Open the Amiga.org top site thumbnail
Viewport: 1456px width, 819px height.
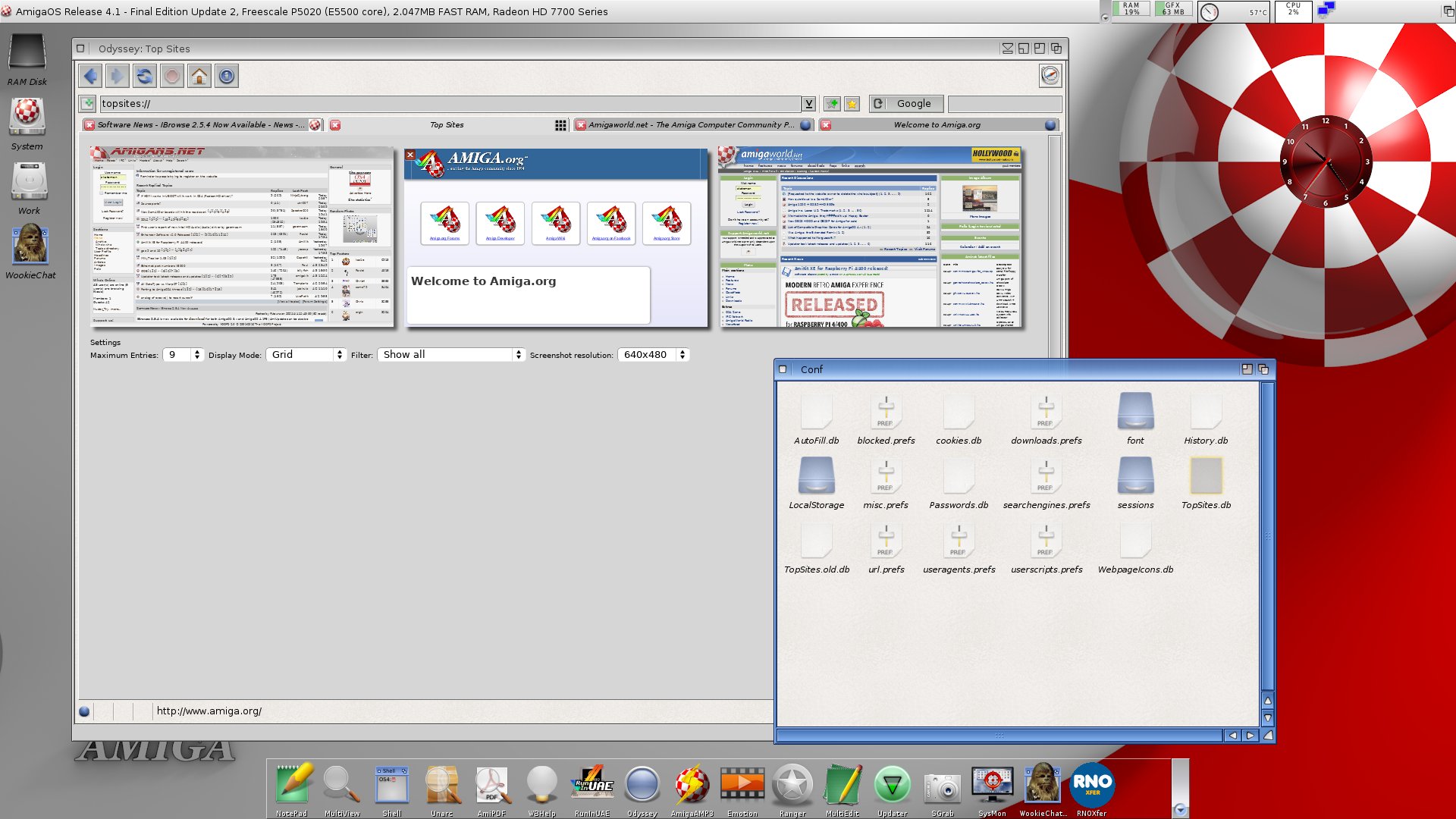click(x=556, y=237)
